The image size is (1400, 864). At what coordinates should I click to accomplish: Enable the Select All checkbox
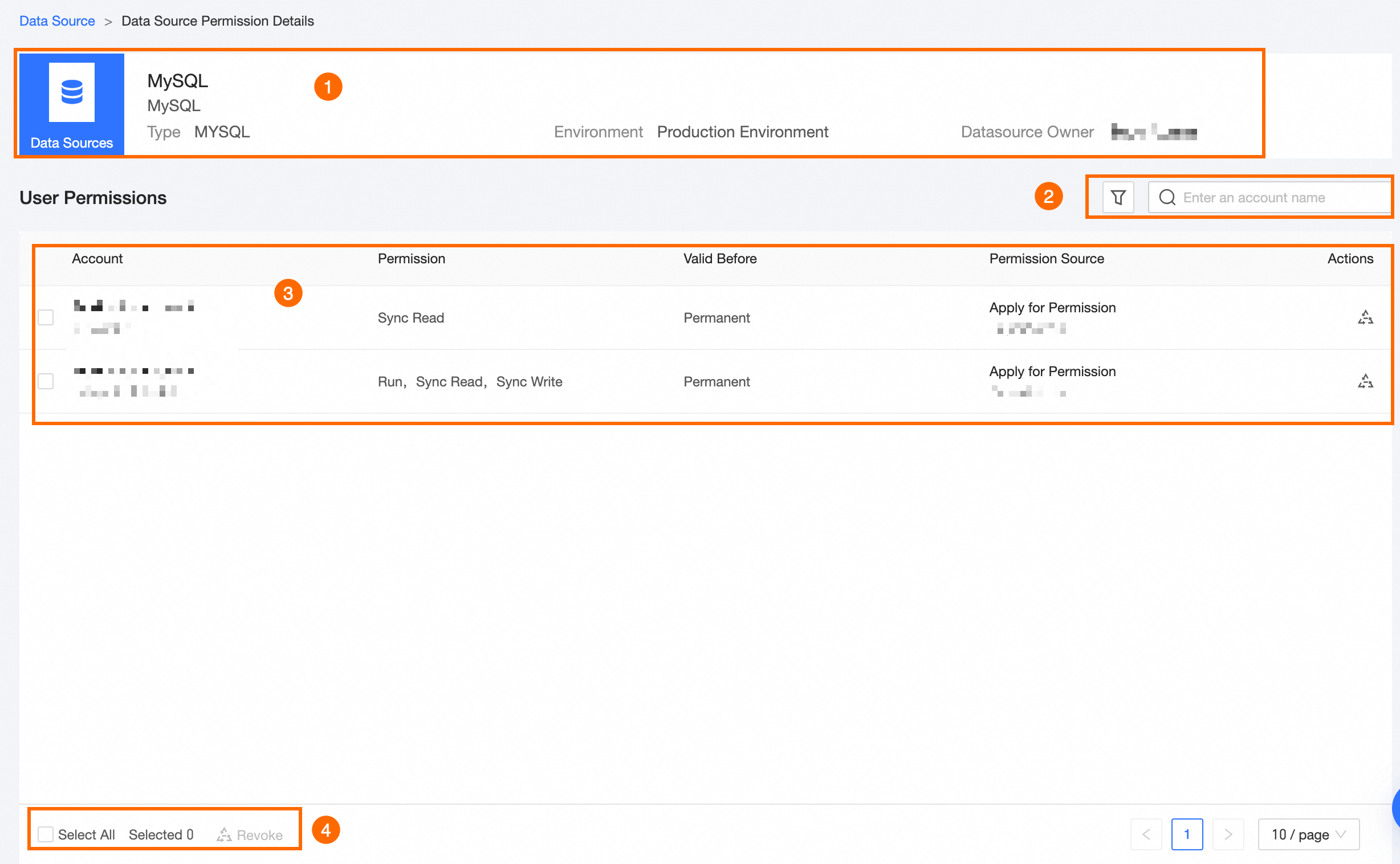46,835
